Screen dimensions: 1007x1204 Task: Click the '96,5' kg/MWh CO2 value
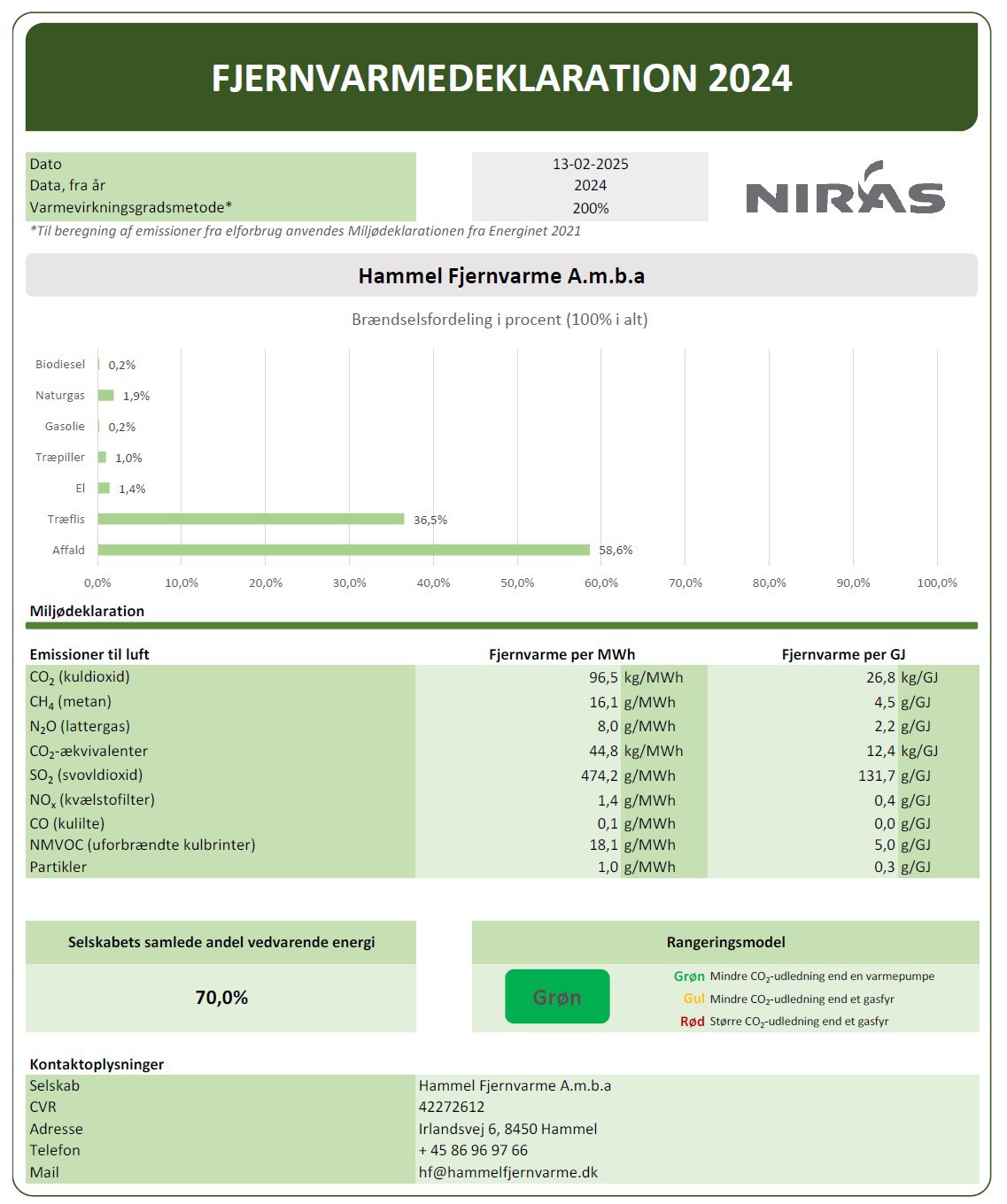[x=603, y=677]
